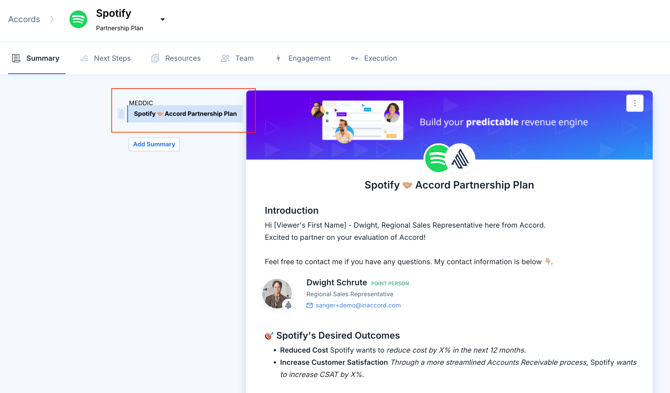Click the Team people icon

[x=225, y=58]
